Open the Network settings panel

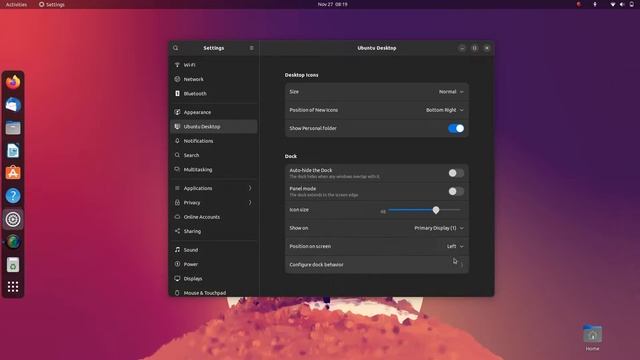click(x=213, y=79)
